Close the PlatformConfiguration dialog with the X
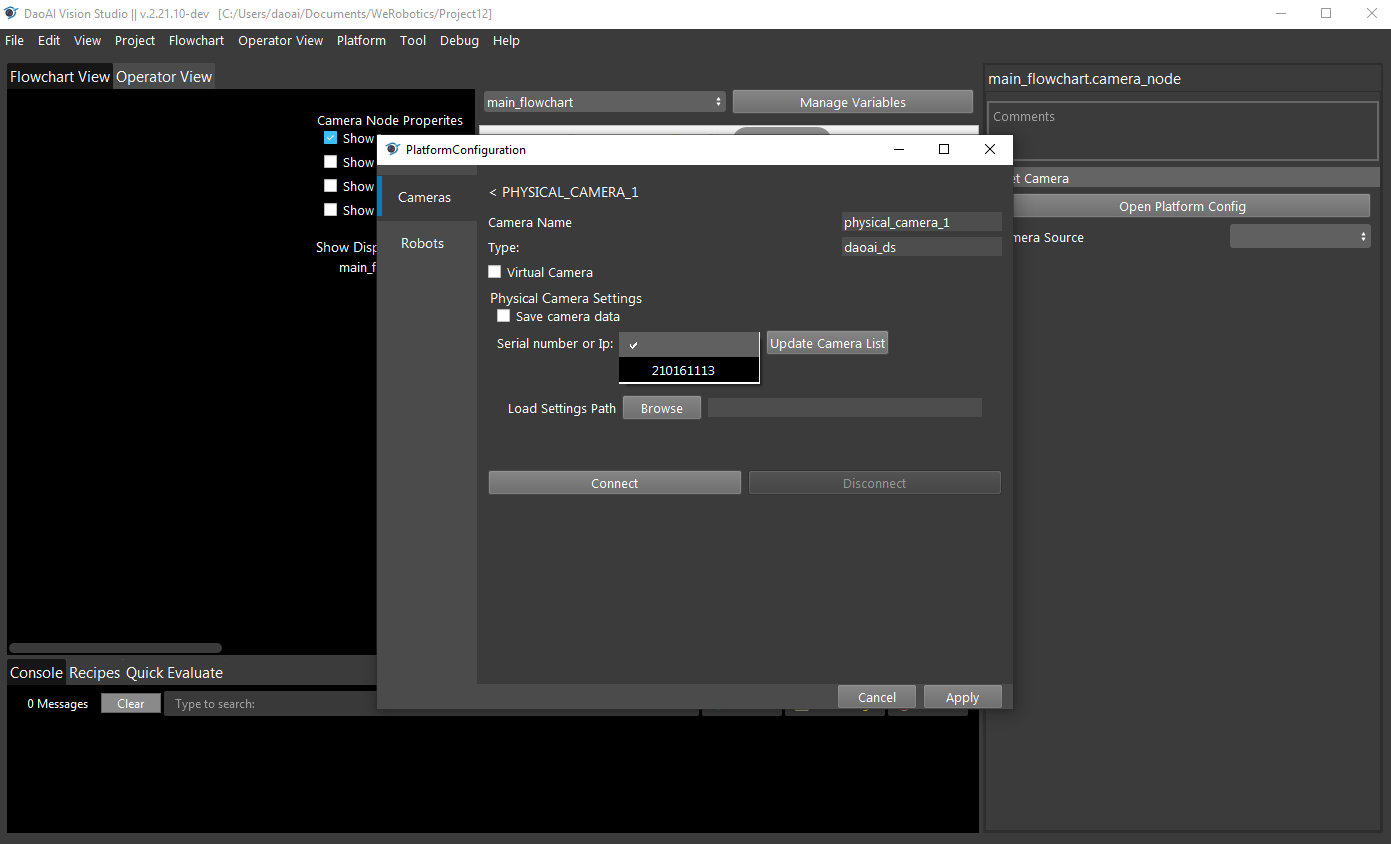 990,149
